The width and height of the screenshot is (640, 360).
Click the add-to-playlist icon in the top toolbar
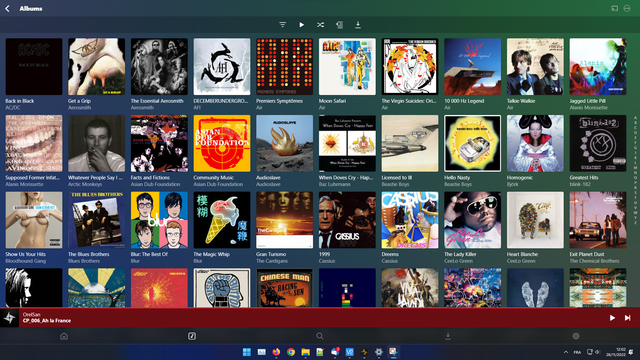click(339, 25)
